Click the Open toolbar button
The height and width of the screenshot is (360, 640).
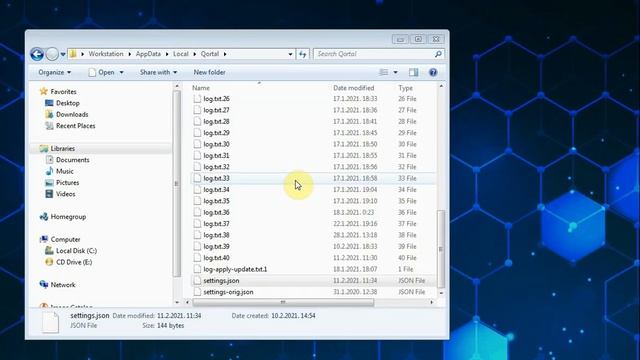pos(102,72)
